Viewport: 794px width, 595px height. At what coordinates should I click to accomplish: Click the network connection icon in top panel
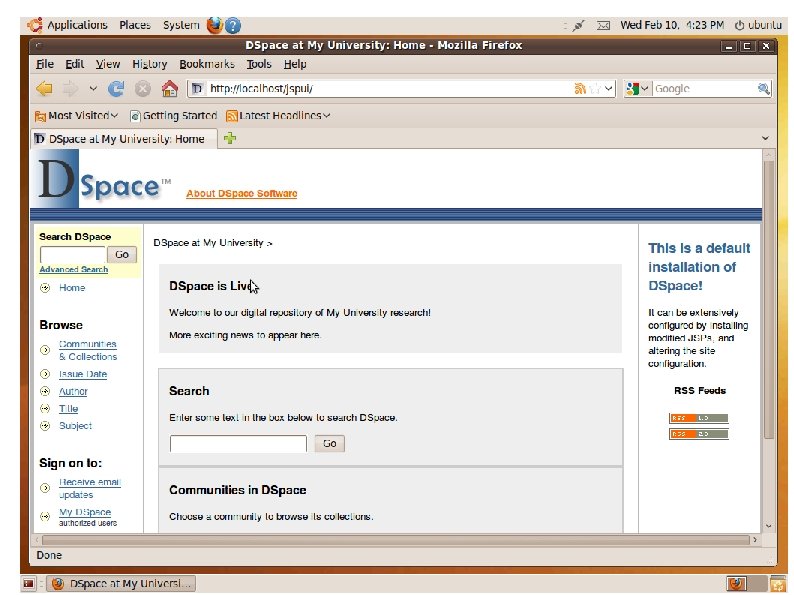(x=578, y=25)
